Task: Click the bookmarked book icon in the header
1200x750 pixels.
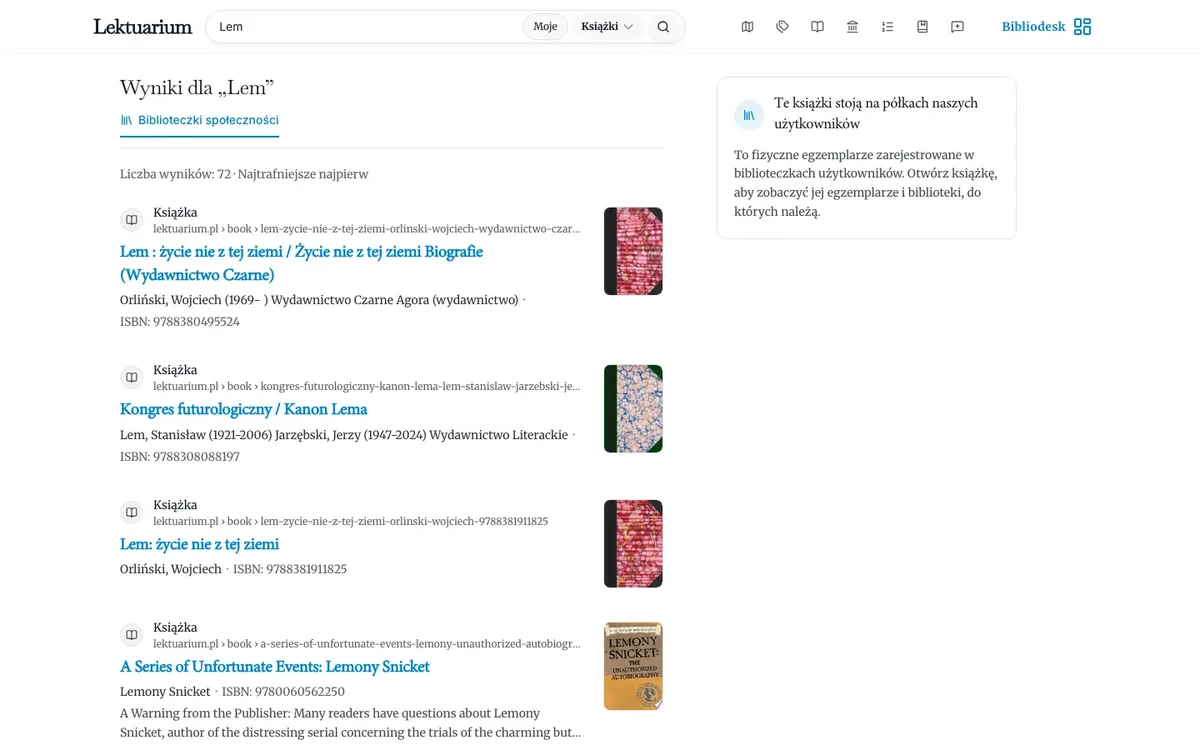Action: coord(922,27)
